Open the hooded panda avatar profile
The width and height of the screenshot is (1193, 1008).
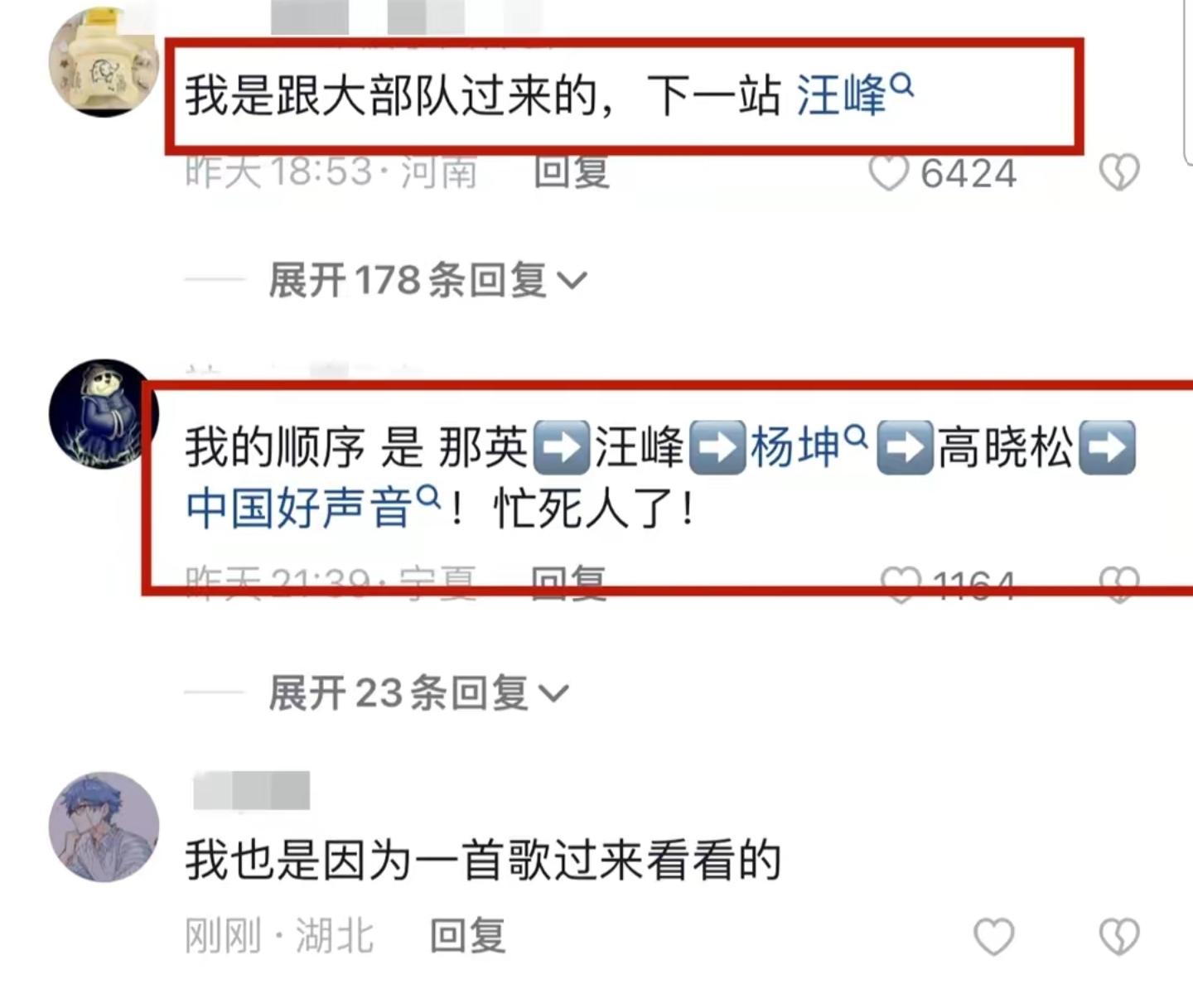(x=104, y=414)
